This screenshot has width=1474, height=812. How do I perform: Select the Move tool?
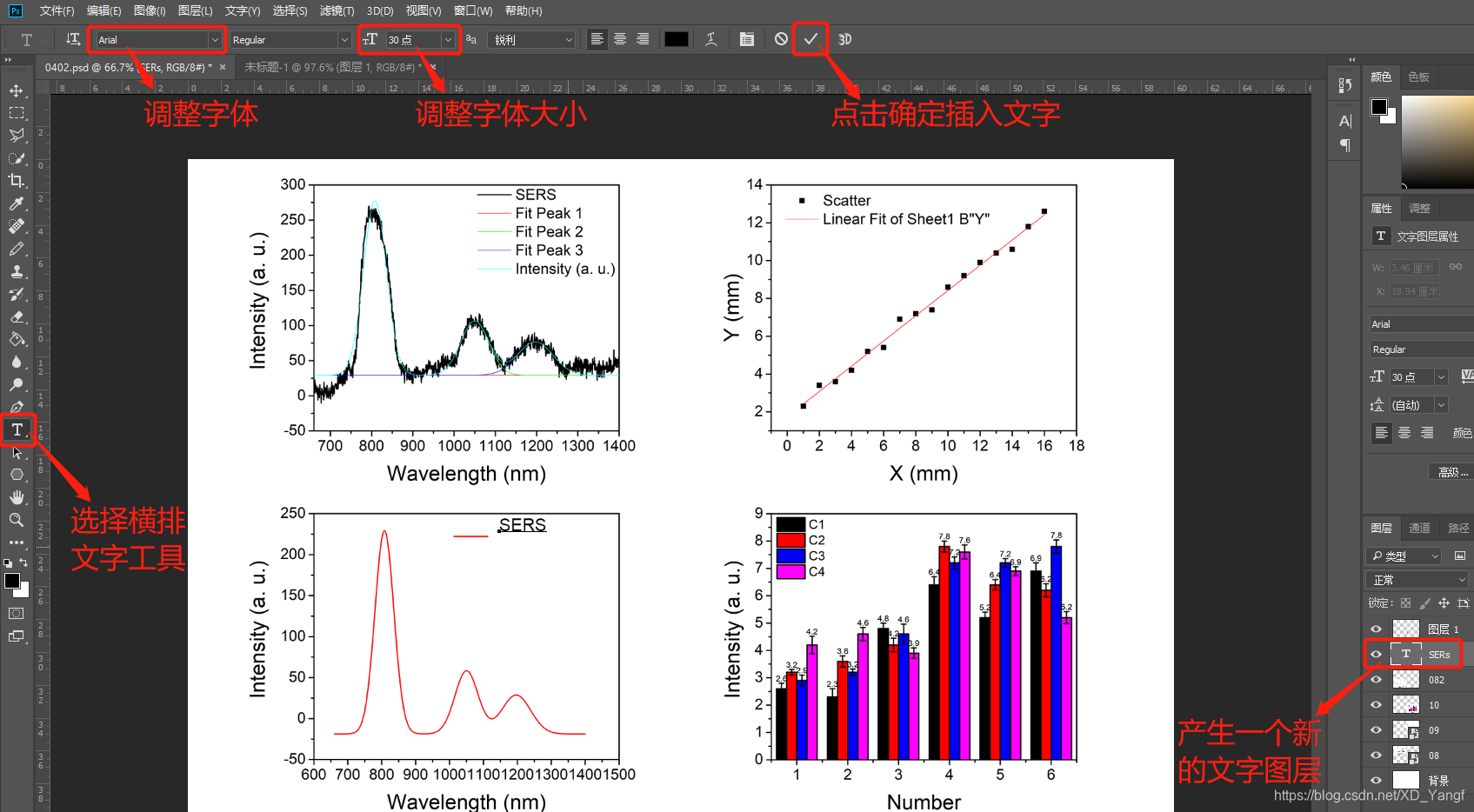coord(17,90)
